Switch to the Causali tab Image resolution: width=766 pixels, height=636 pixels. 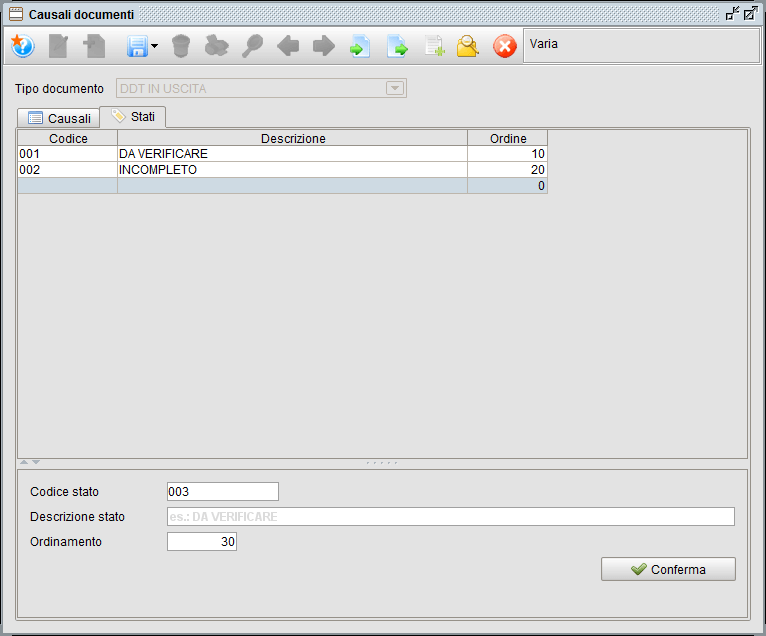[x=59, y=118]
